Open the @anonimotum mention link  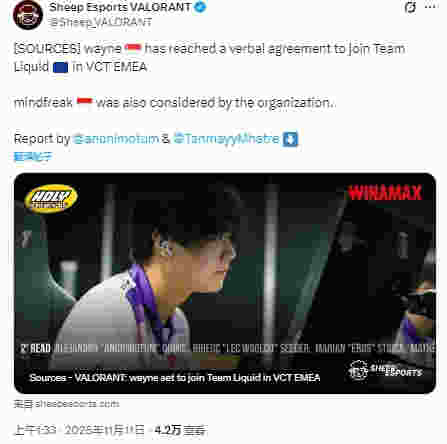pos(116,139)
